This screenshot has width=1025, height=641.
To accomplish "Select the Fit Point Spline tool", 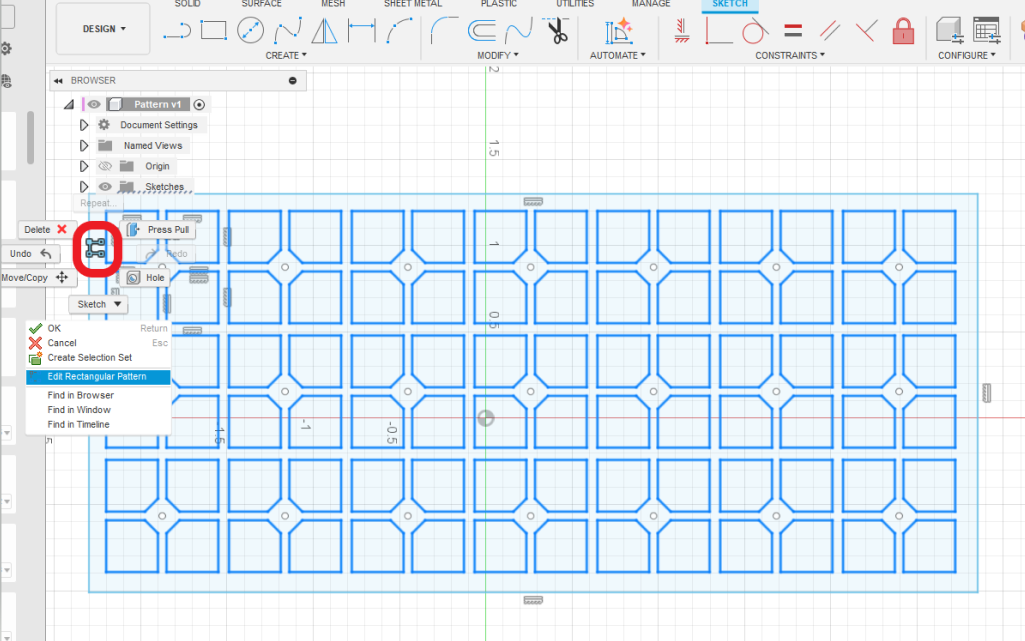I will (288, 30).
